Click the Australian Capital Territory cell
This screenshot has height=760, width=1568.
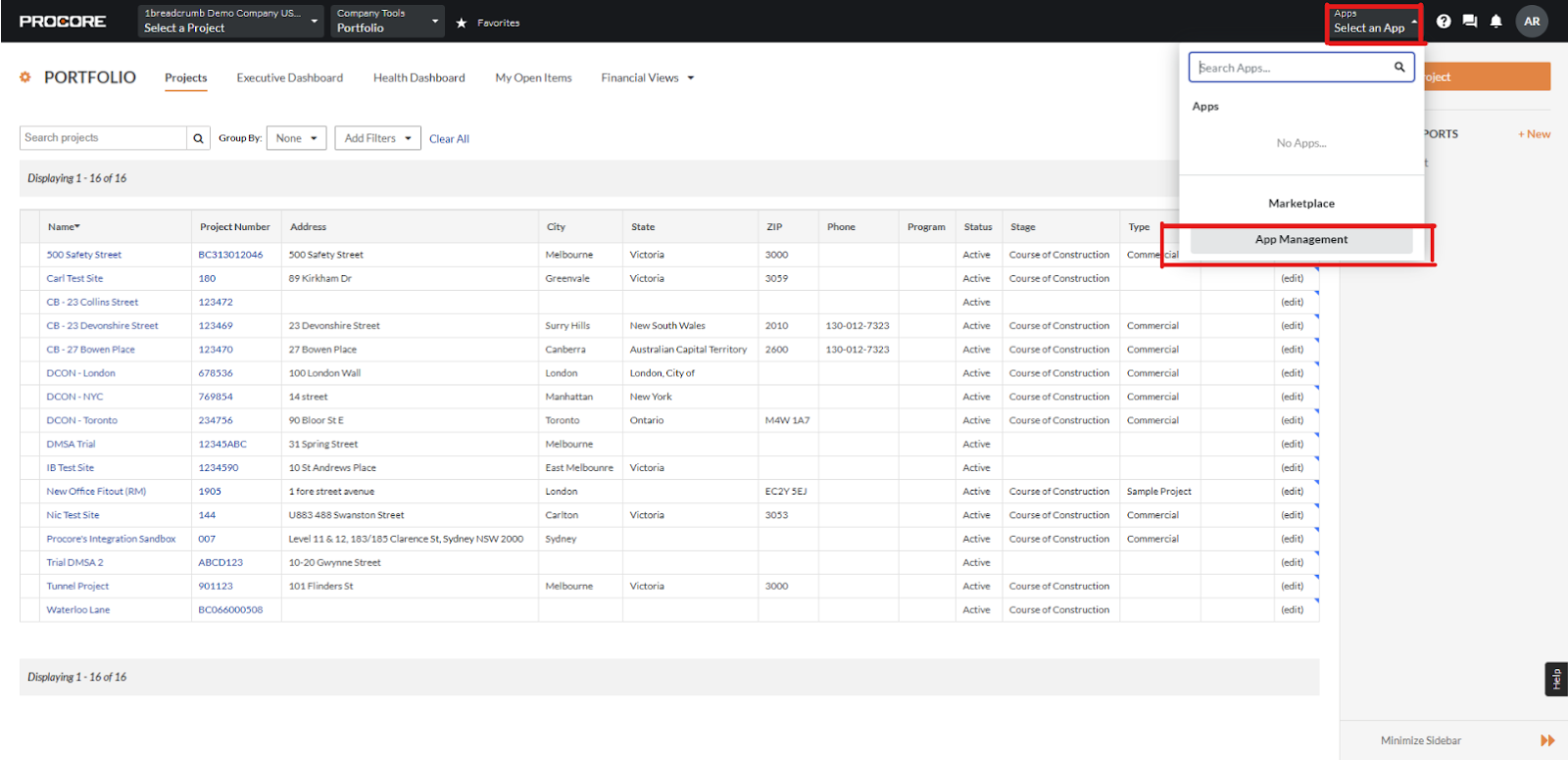tap(688, 350)
